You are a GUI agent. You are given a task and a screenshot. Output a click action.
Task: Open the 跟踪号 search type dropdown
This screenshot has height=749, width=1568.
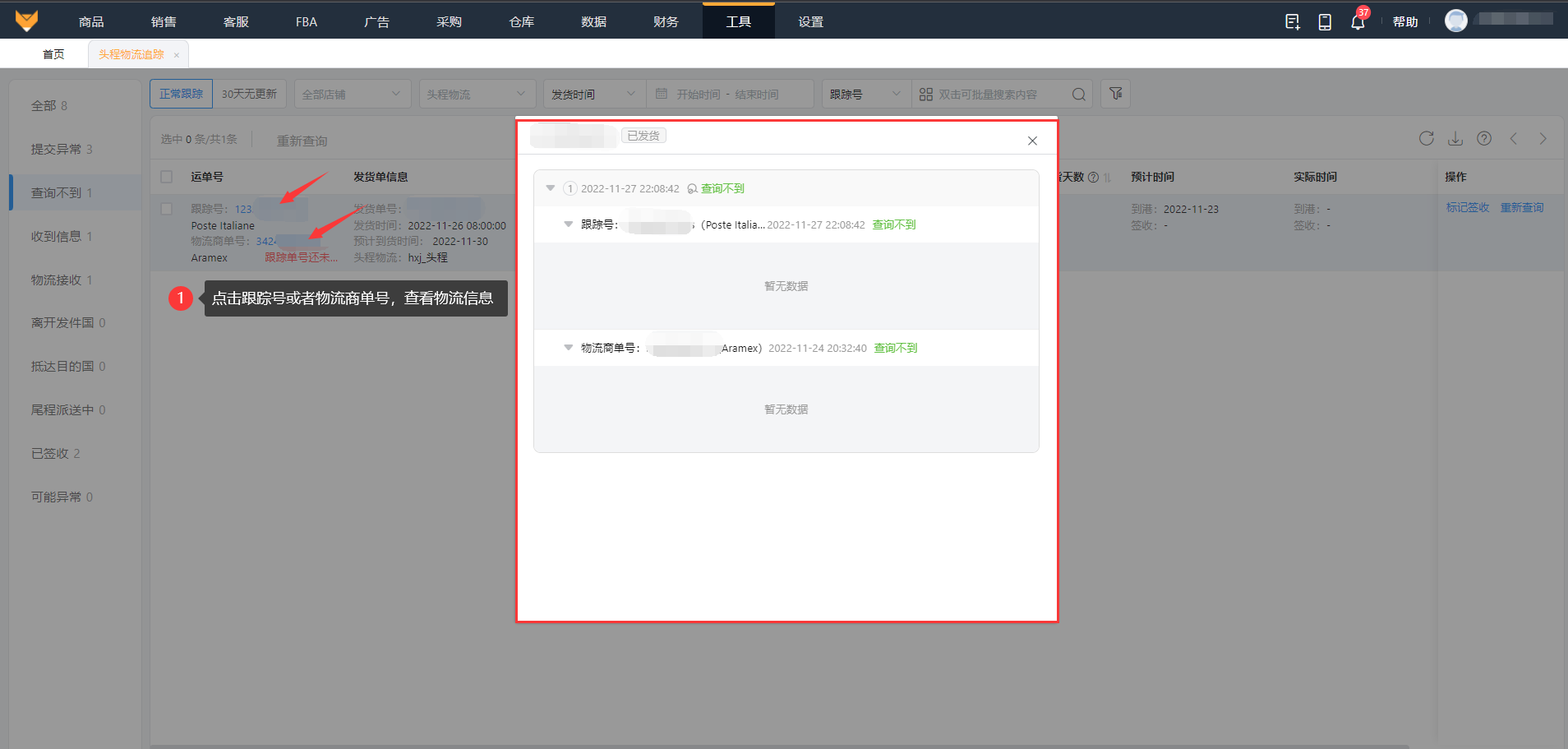click(867, 94)
